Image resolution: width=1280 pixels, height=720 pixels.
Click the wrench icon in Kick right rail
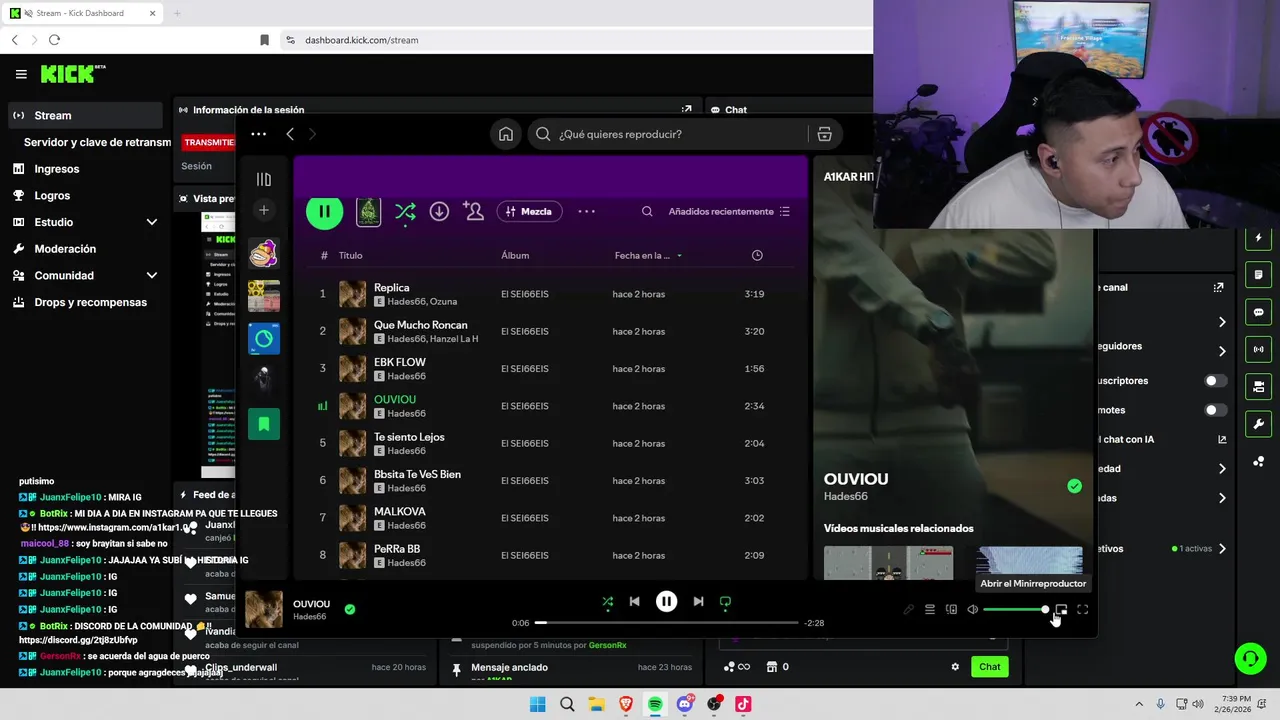tap(1258, 424)
